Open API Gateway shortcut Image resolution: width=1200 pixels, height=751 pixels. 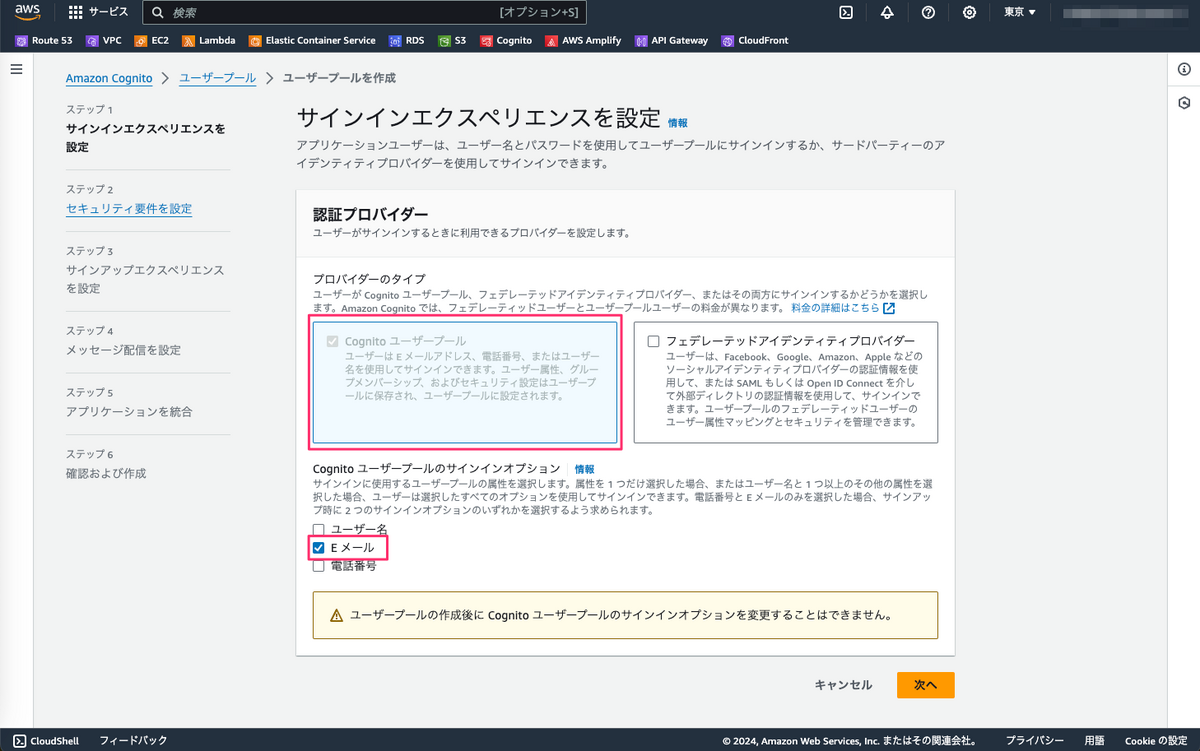pos(670,41)
